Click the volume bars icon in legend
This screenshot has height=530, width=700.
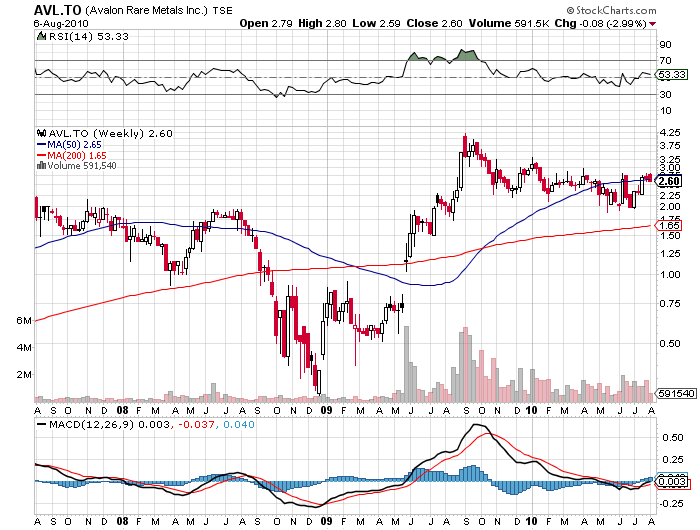[42, 165]
